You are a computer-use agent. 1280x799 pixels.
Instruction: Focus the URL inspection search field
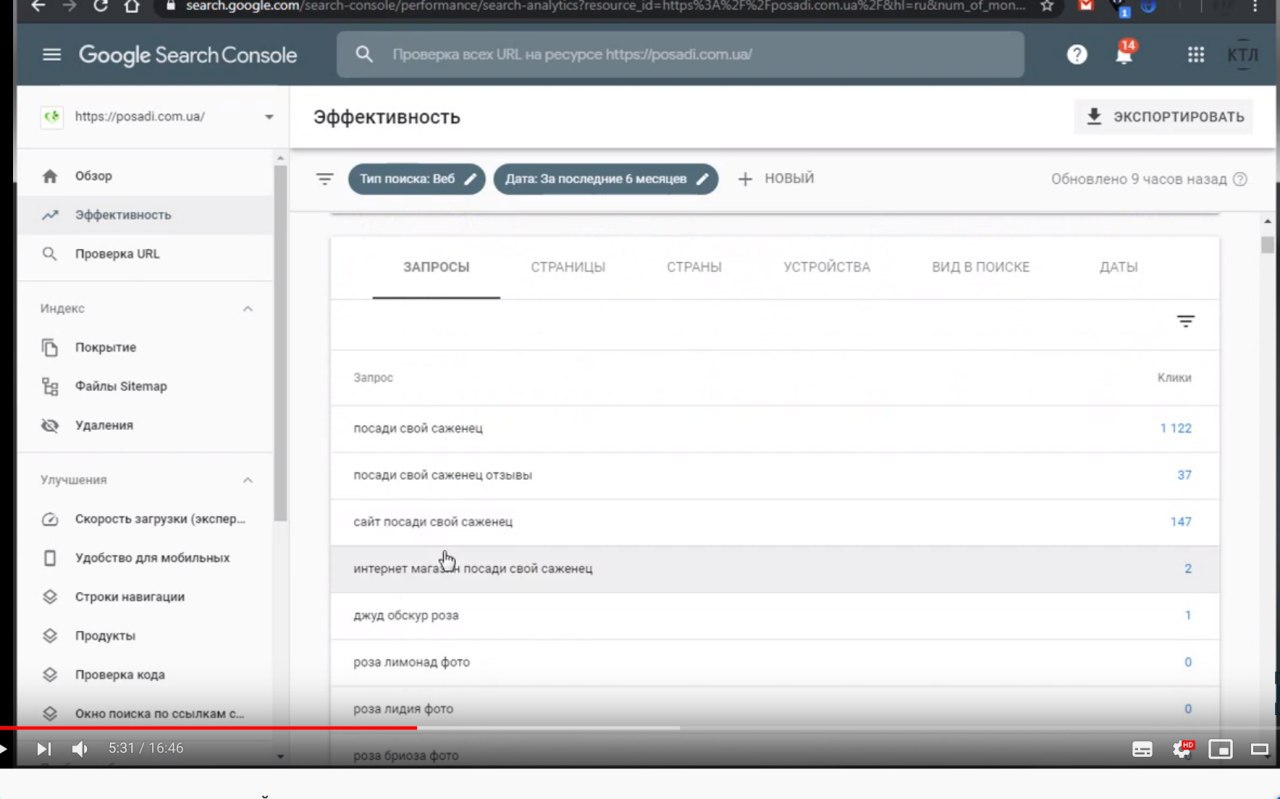click(x=680, y=54)
